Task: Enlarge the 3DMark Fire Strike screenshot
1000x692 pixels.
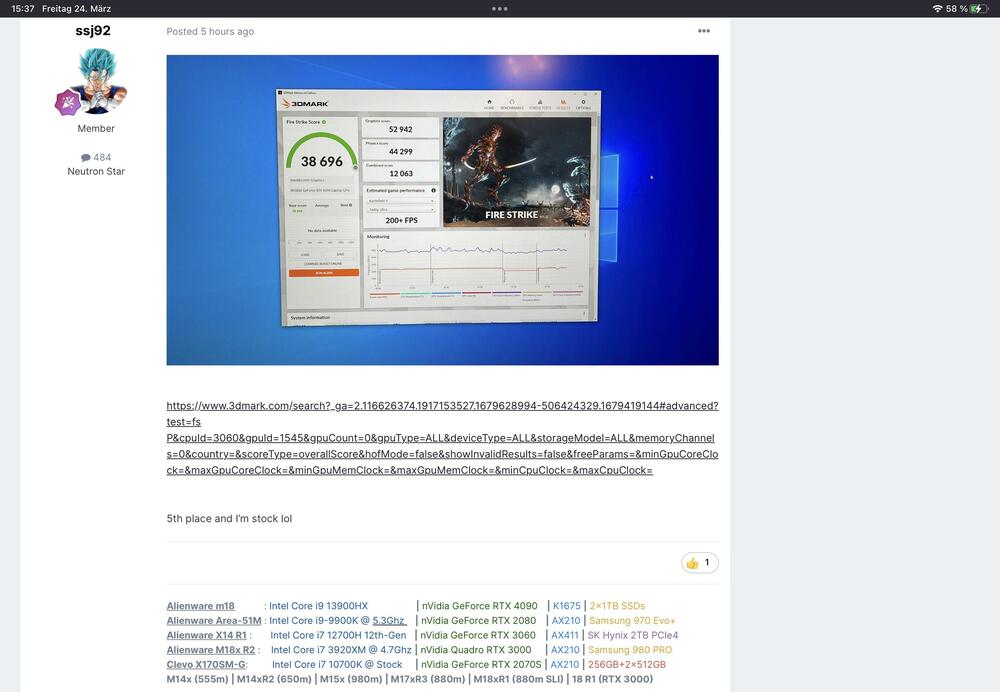Action: click(x=442, y=210)
